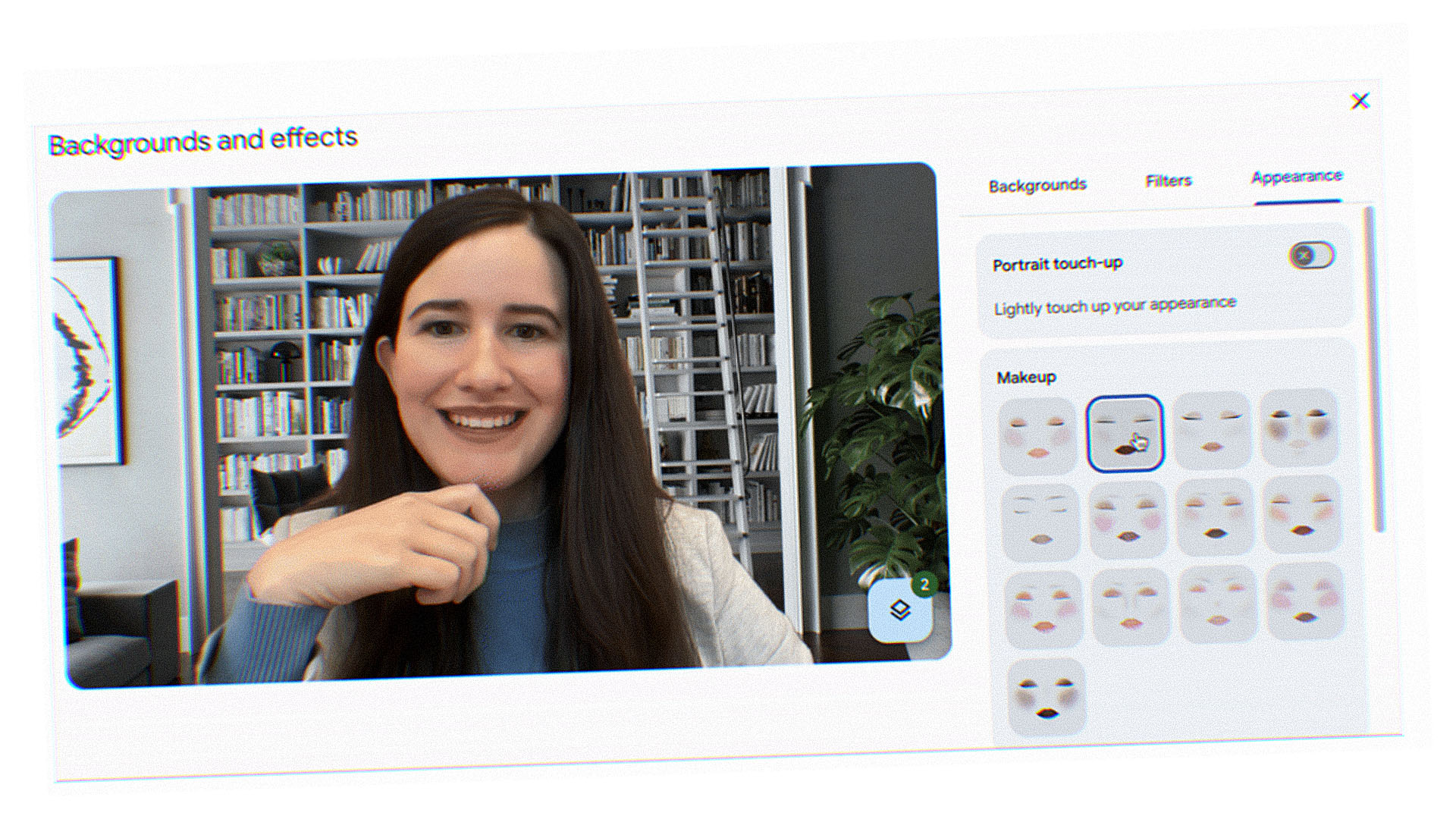Viewport: 1456px width, 819px height.
Task: Apply first makeup preset in third row
Action: pos(1043,610)
